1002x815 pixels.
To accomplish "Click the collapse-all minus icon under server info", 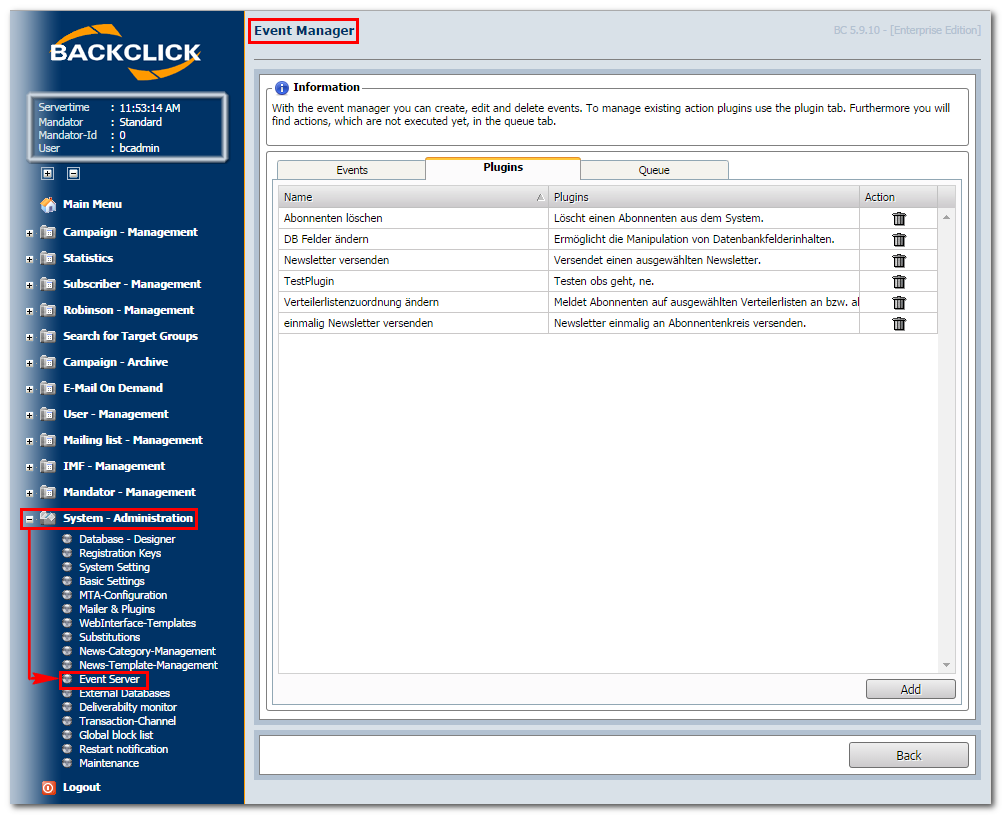I will tap(73, 173).
